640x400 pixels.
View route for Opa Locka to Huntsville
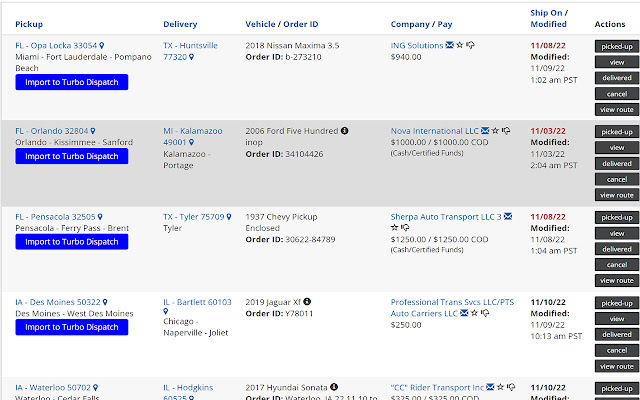(617, 109)
